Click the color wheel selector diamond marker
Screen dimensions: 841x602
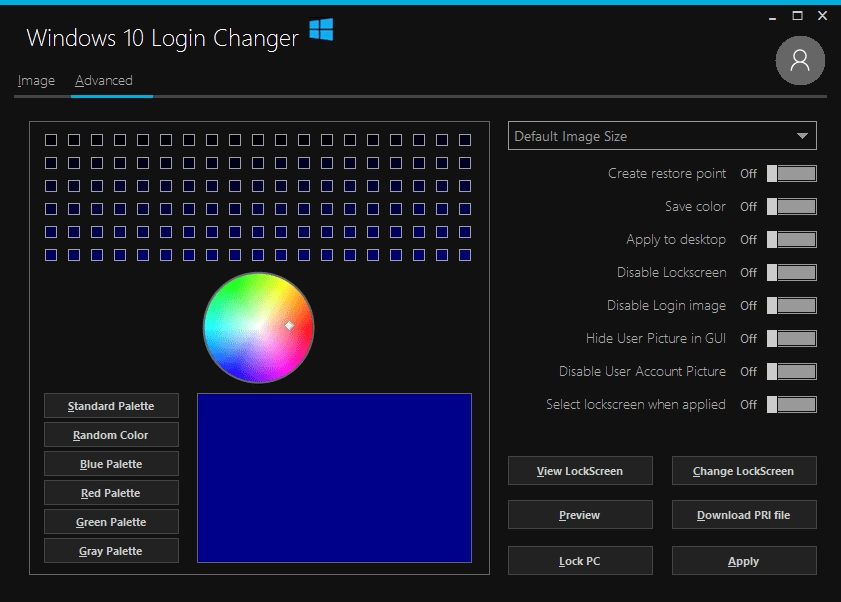(290, 325)
